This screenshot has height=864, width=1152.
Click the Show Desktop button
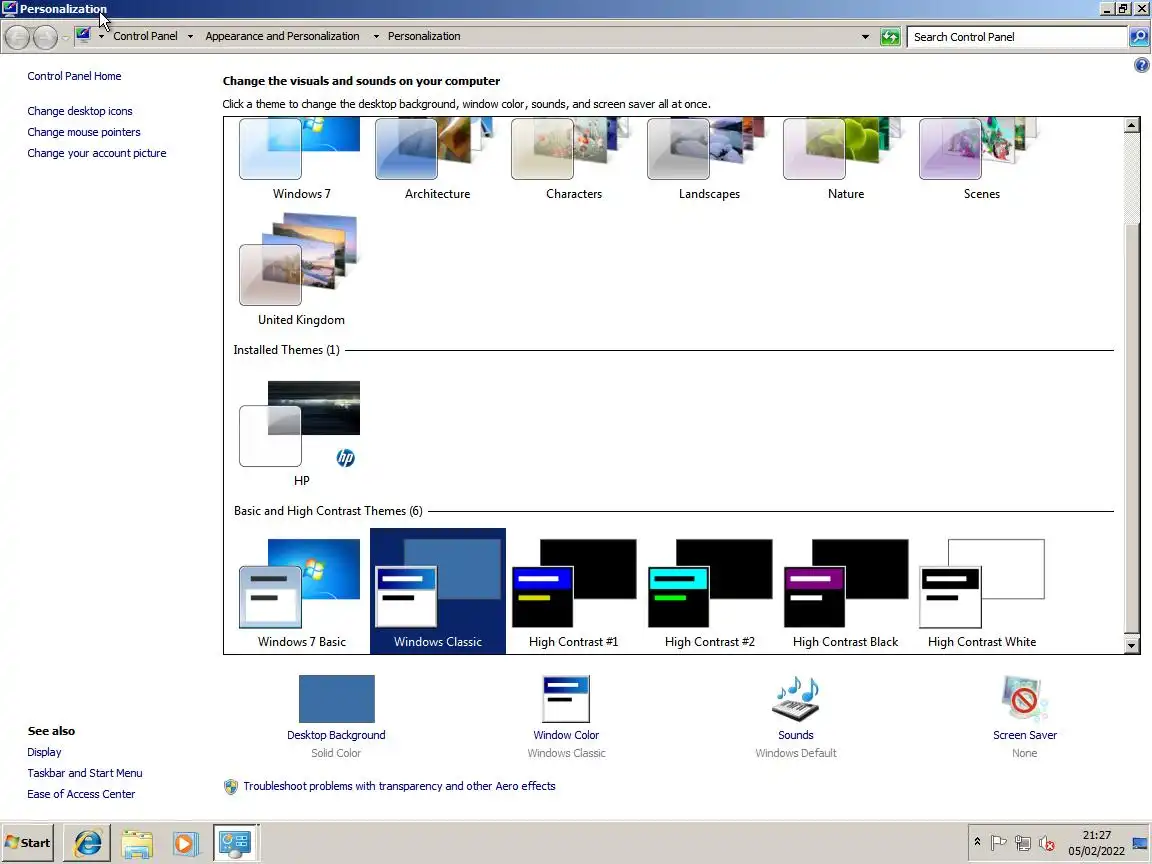pos(1140,843)
